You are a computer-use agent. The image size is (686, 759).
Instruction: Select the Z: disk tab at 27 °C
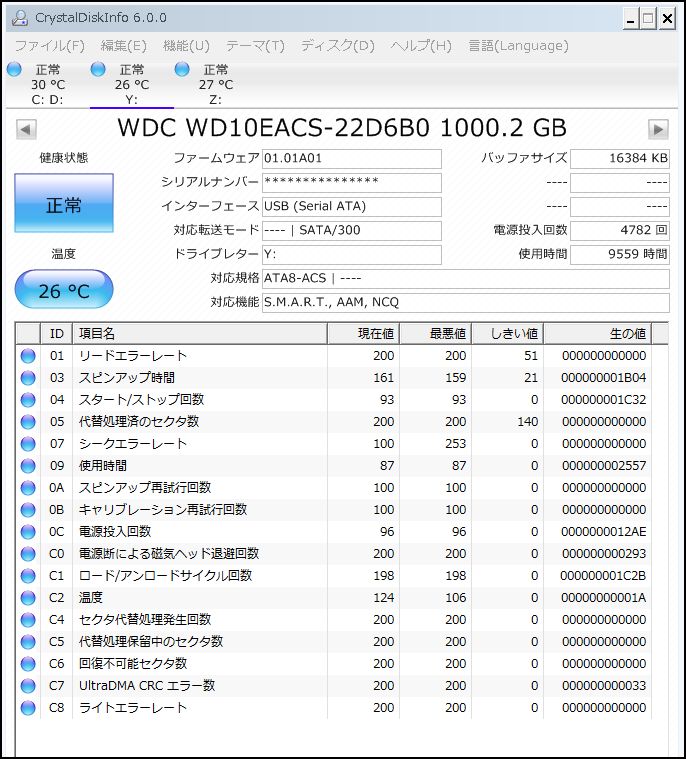(215, 85)
